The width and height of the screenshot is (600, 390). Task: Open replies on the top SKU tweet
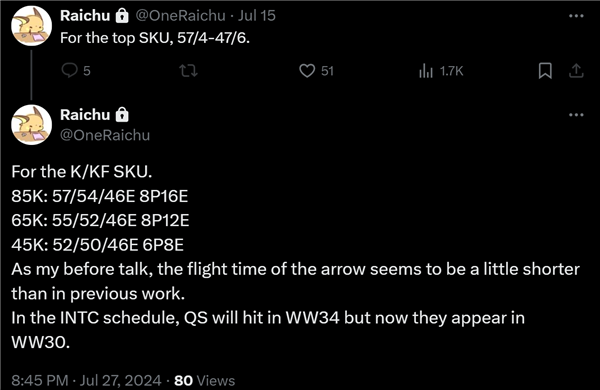pyautogui.click(x=76, y=71)
